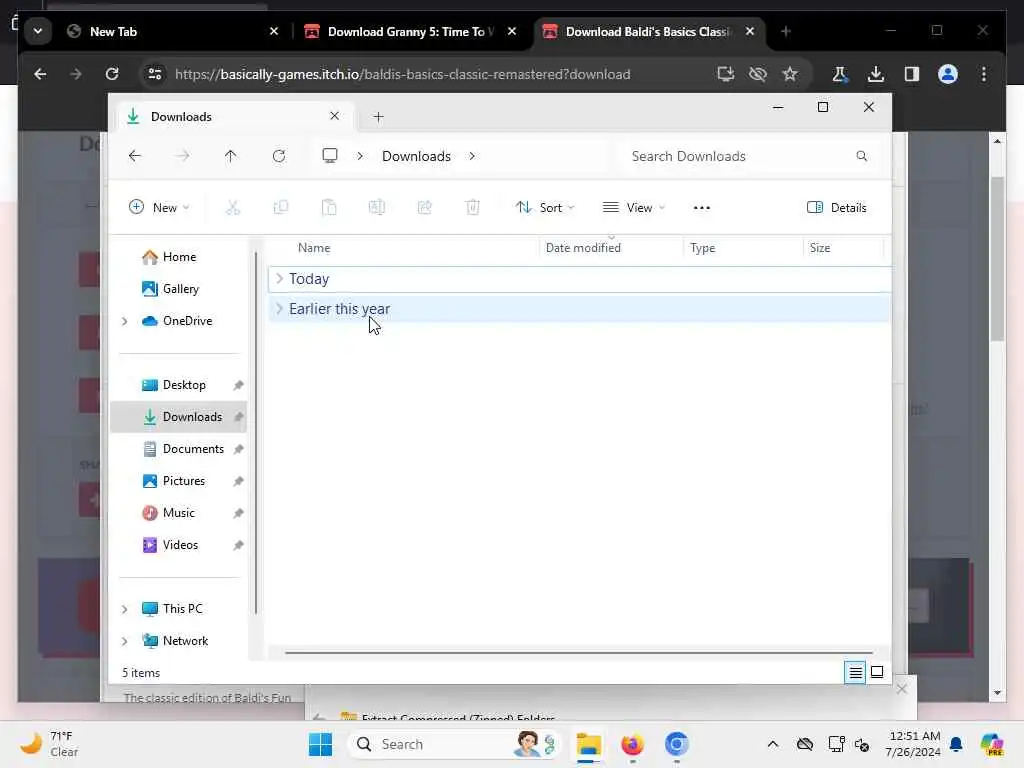Expand Network in navigation pane
Screen dimensions: 1024x768
[x=124, y=641]
